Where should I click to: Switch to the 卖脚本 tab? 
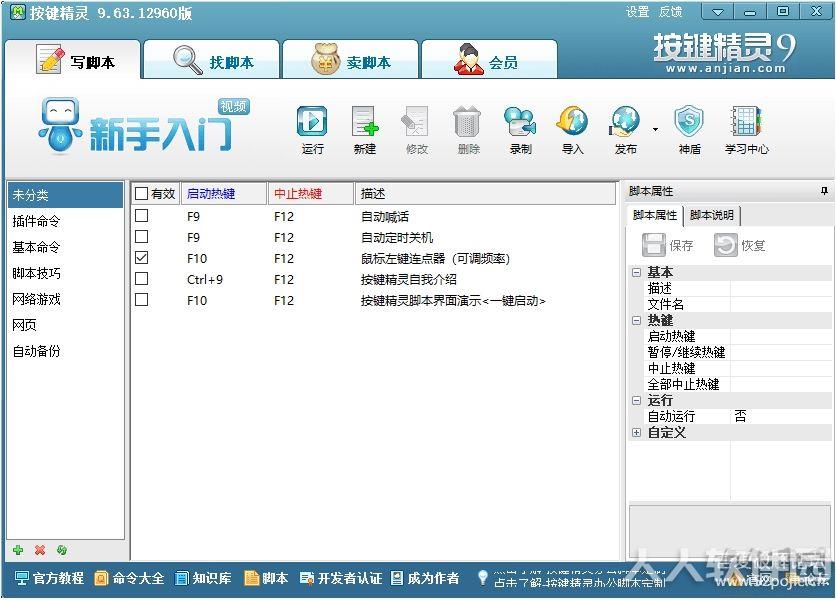tap(350, 60)
